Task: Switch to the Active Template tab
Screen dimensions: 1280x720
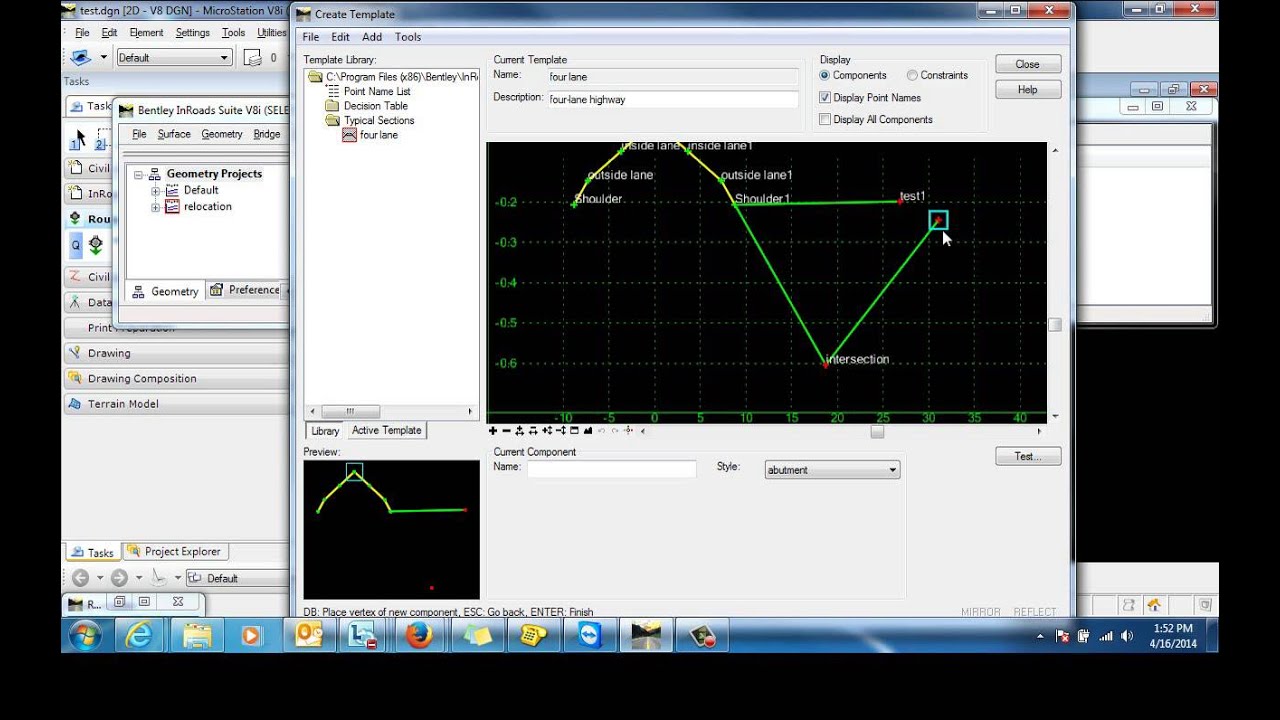Action: point(386,431)
